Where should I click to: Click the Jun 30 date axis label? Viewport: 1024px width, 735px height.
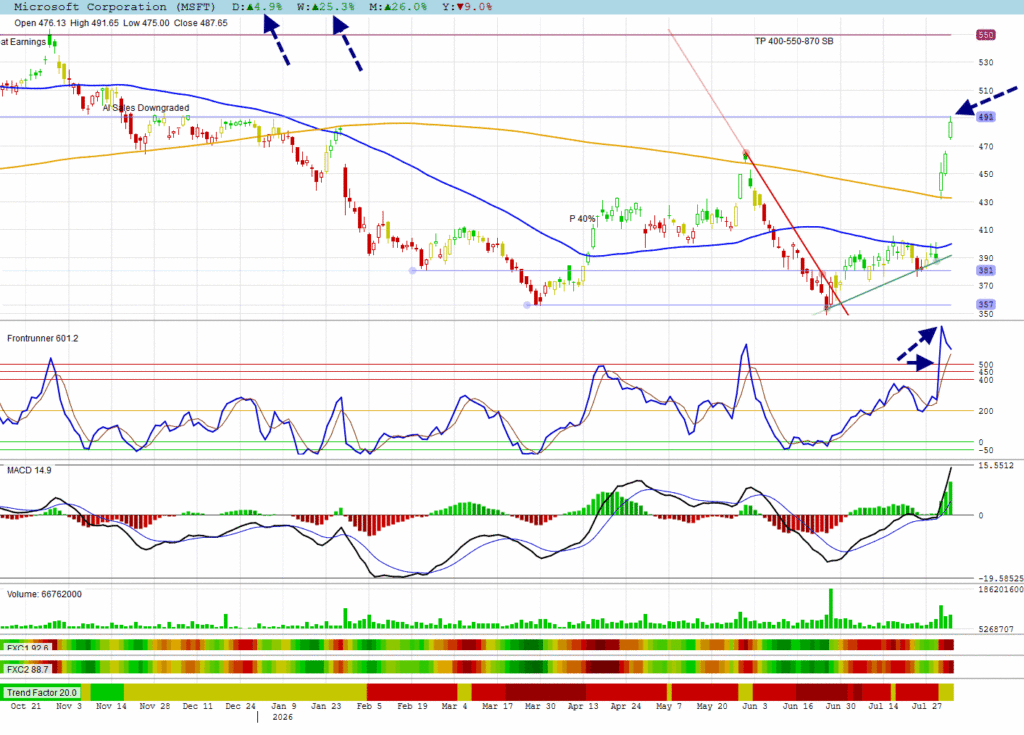click(840, 706)
